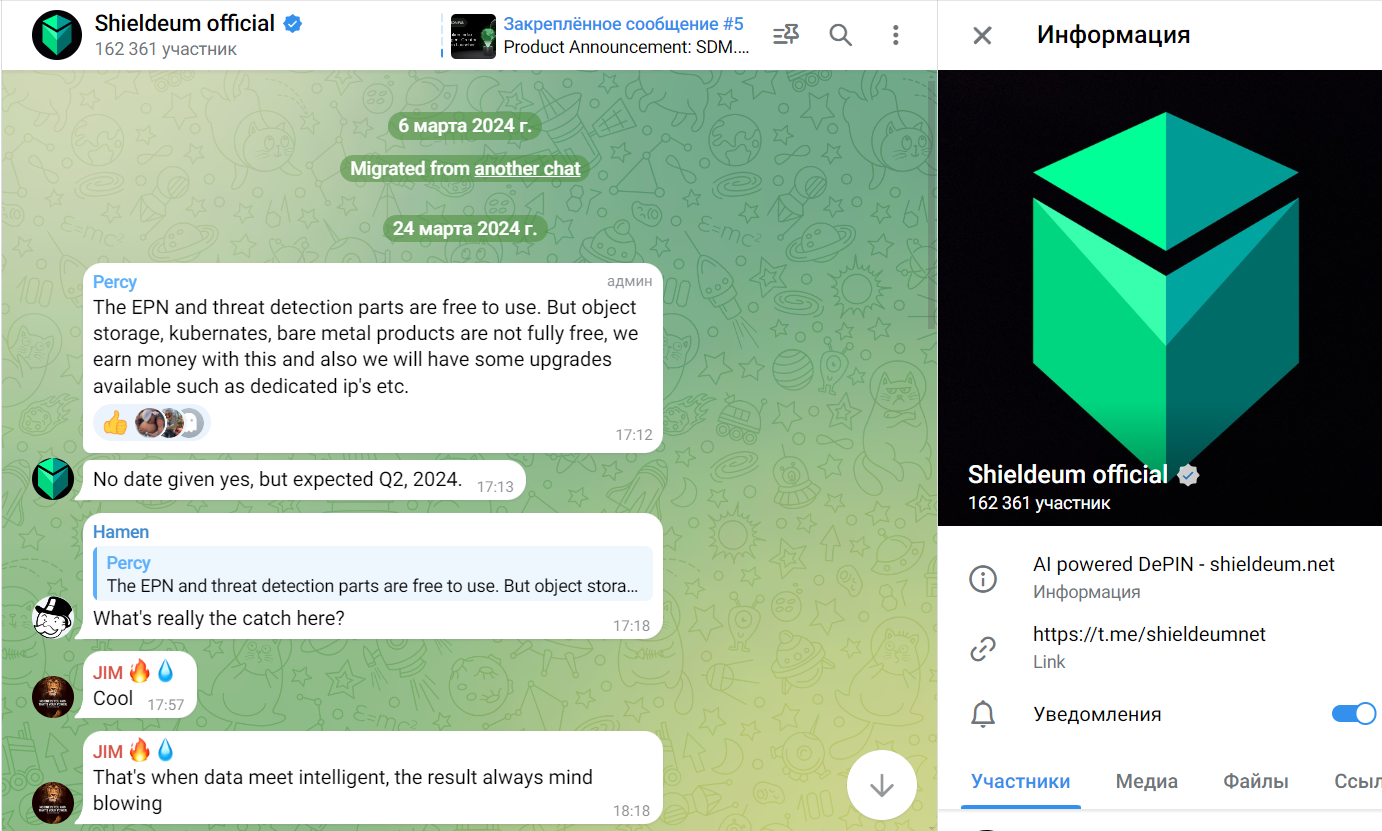1382x831 pixels.
Task: Click Shieldeum avatar beside the Q2 2024 message
Action: pyautogui.click(x=53, y=479)
